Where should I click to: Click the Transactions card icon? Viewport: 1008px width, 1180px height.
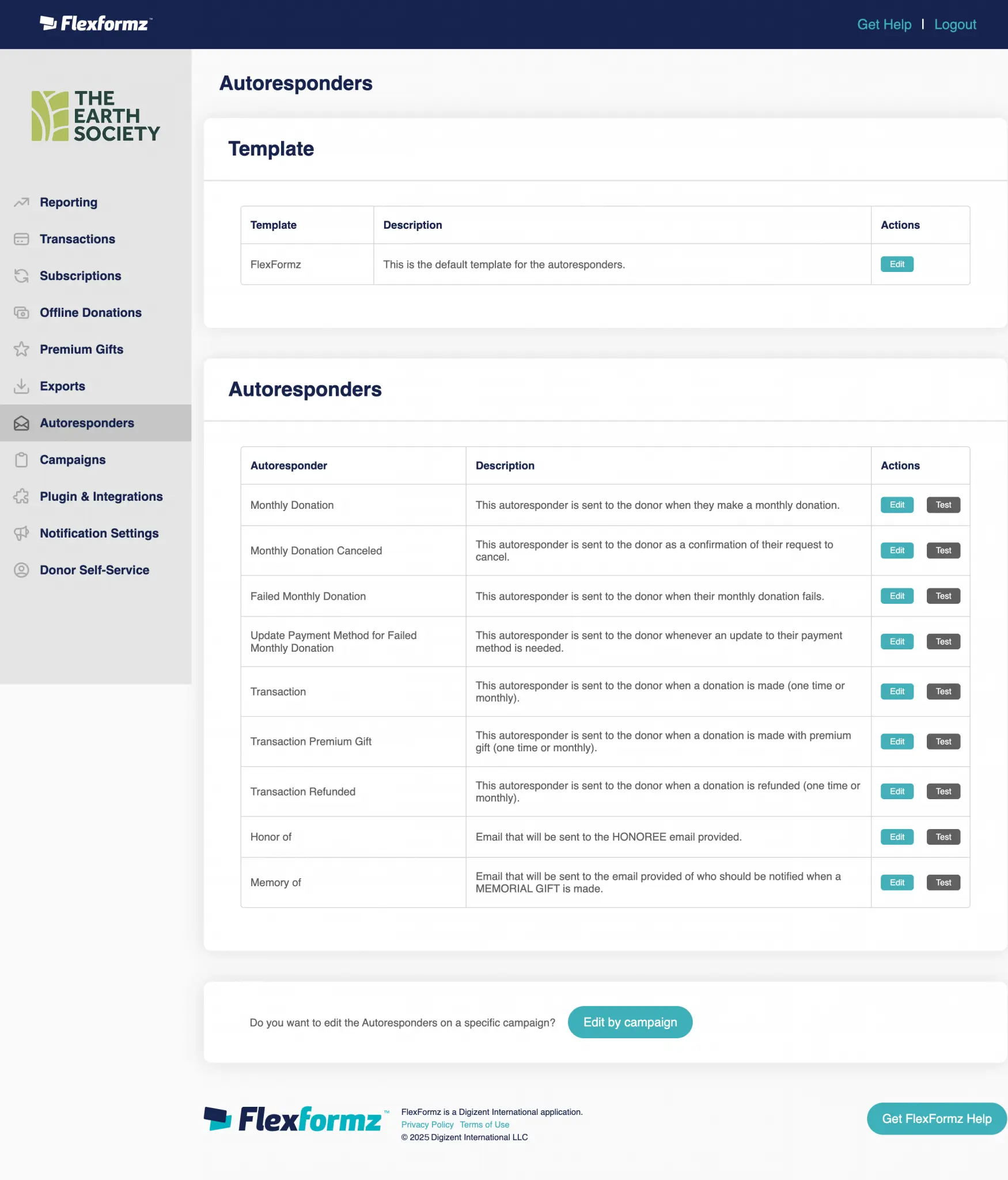point(21,239)
